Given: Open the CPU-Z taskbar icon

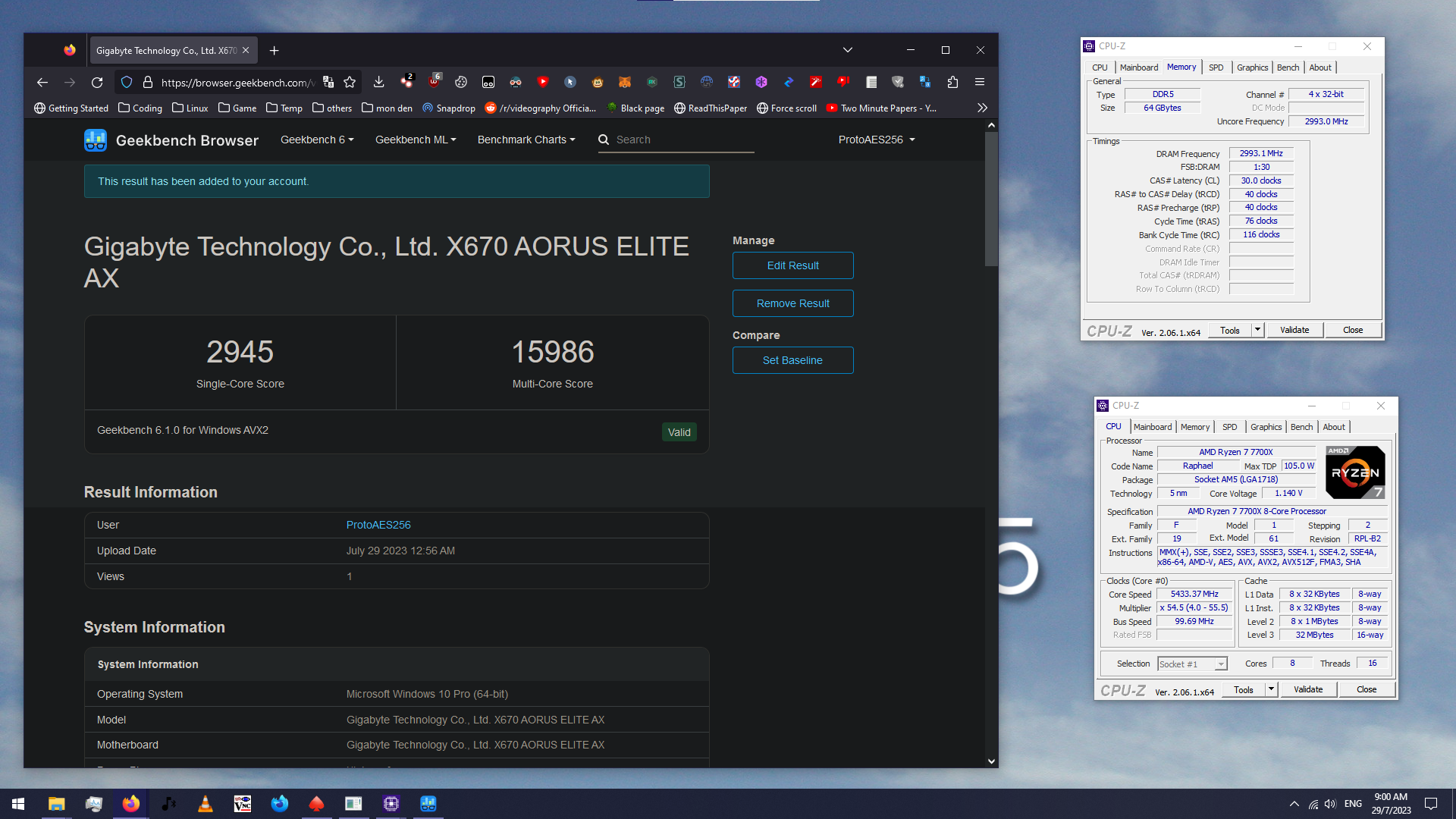Looking at the screenshot, I should tap(391, 804).
